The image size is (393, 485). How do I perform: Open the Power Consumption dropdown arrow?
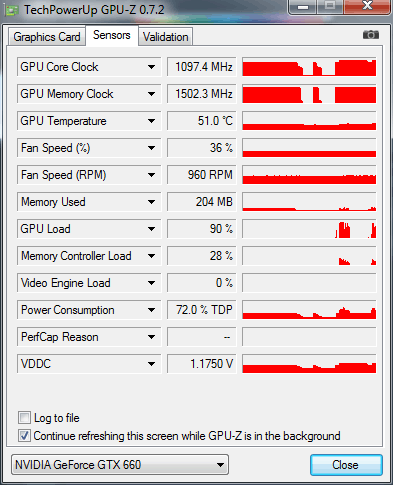click(x=151, y=310)
